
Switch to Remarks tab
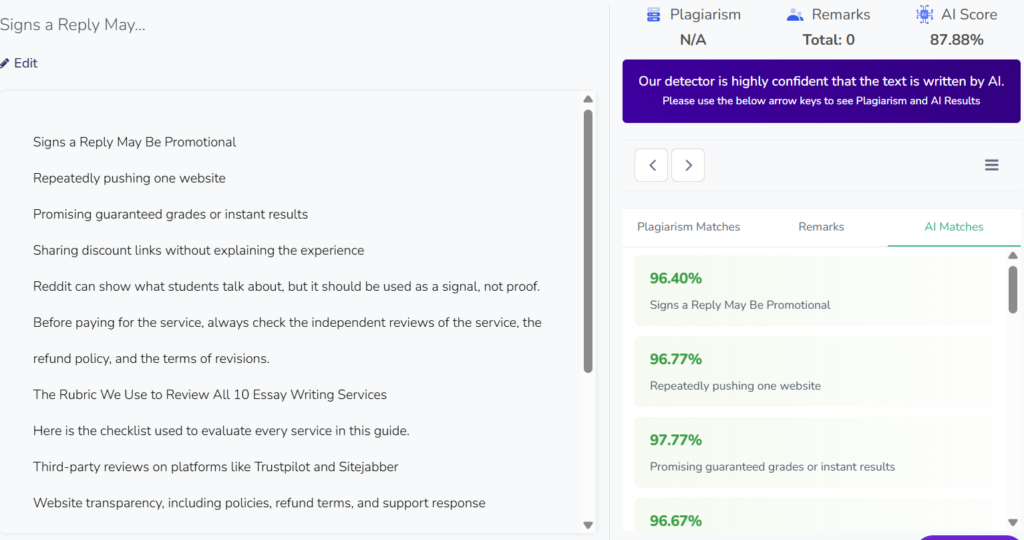[x=821, y=227]
